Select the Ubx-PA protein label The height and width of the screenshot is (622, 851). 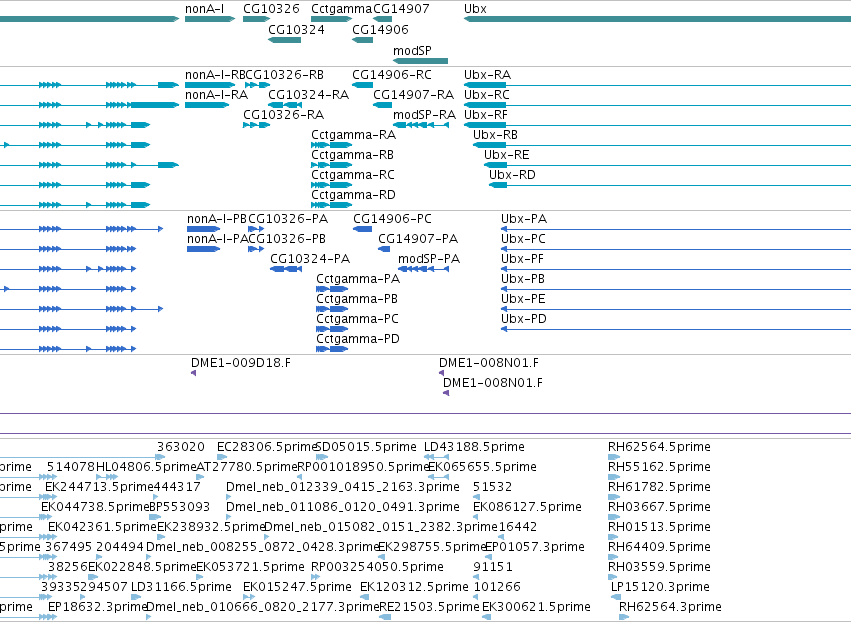click(x=524, y=219)
